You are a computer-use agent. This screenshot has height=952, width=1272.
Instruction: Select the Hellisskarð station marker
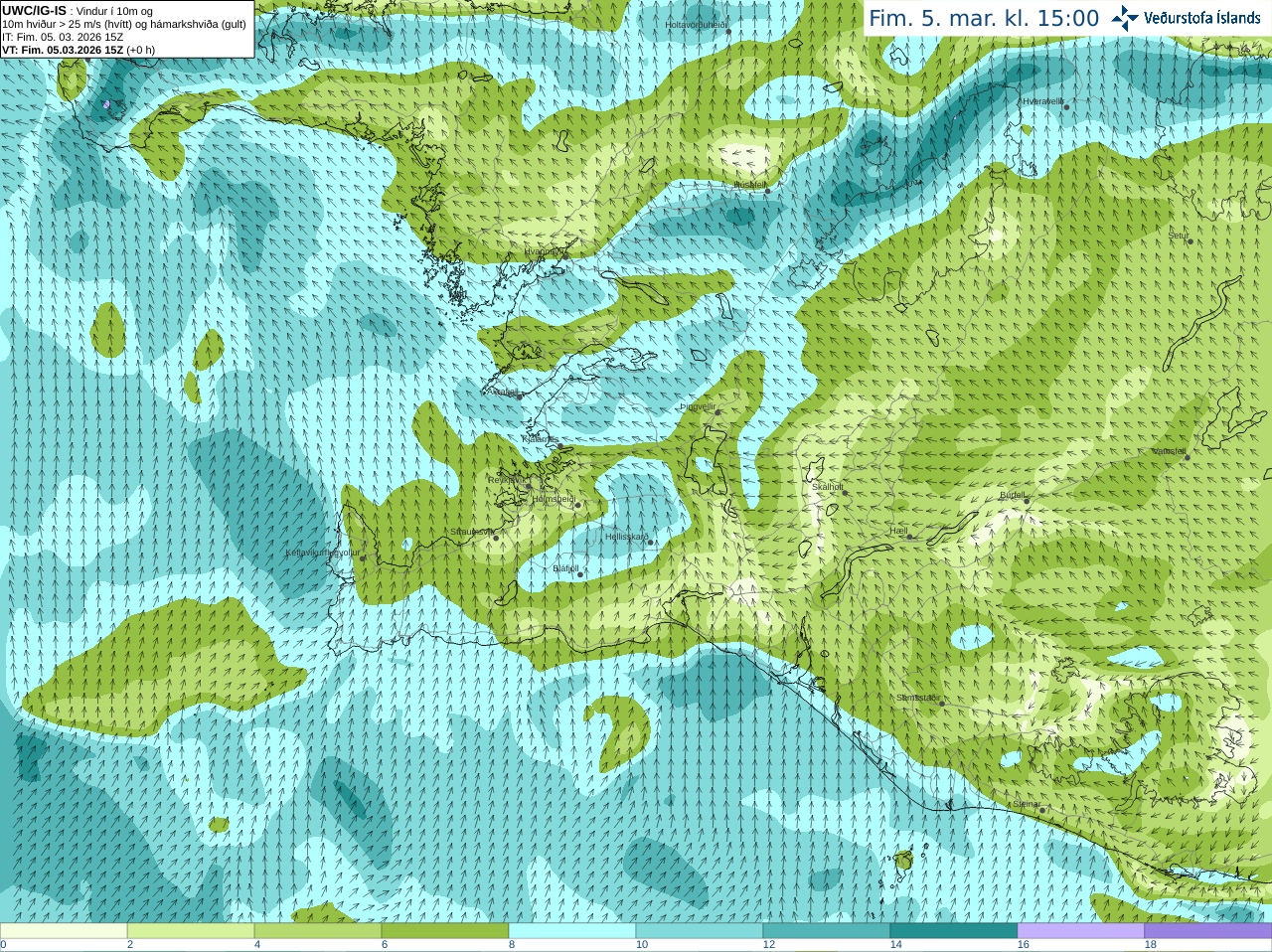(x=651, y=543)
